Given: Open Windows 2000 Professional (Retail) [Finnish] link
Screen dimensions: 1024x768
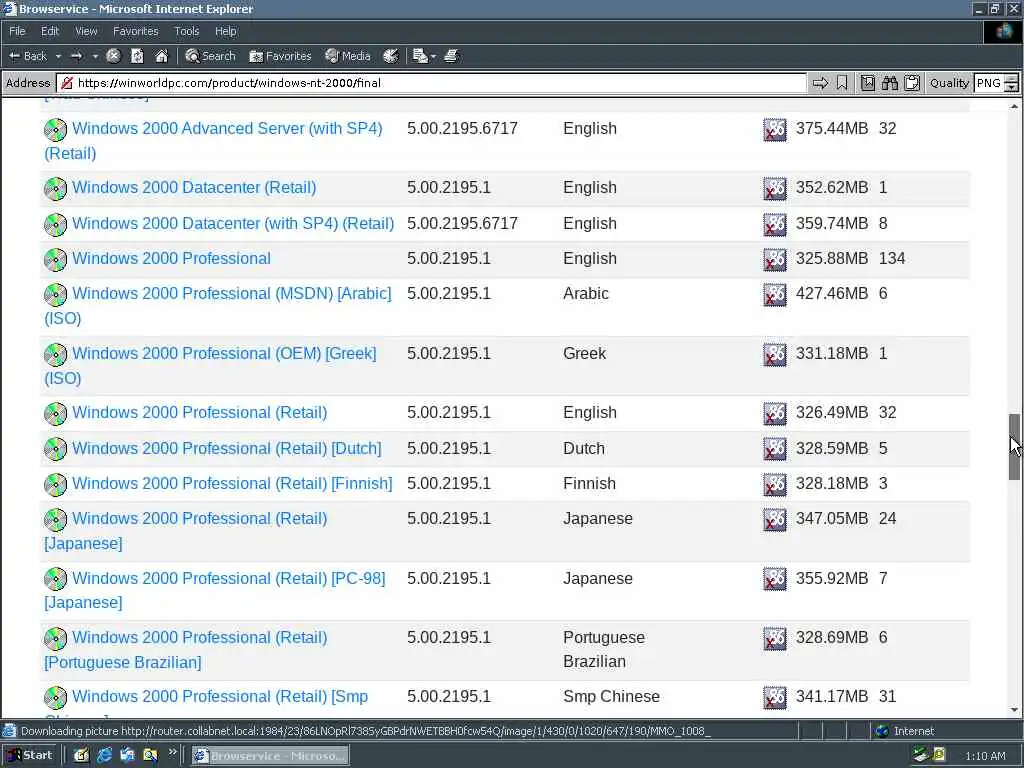Looking at the screenshot, I should pos(232,484).
